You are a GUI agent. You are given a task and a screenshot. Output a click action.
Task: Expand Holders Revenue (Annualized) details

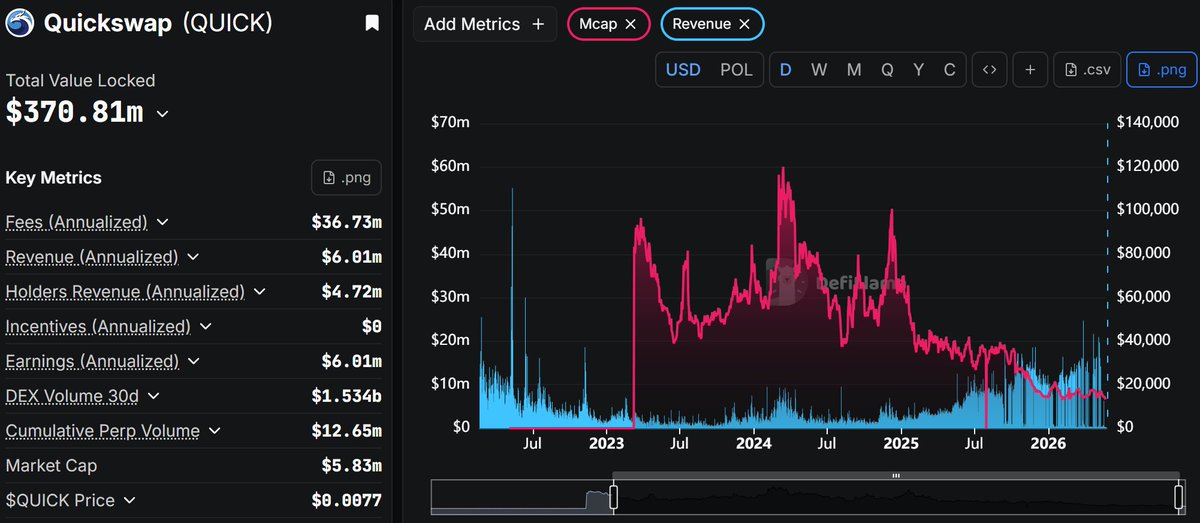(260, 292)
